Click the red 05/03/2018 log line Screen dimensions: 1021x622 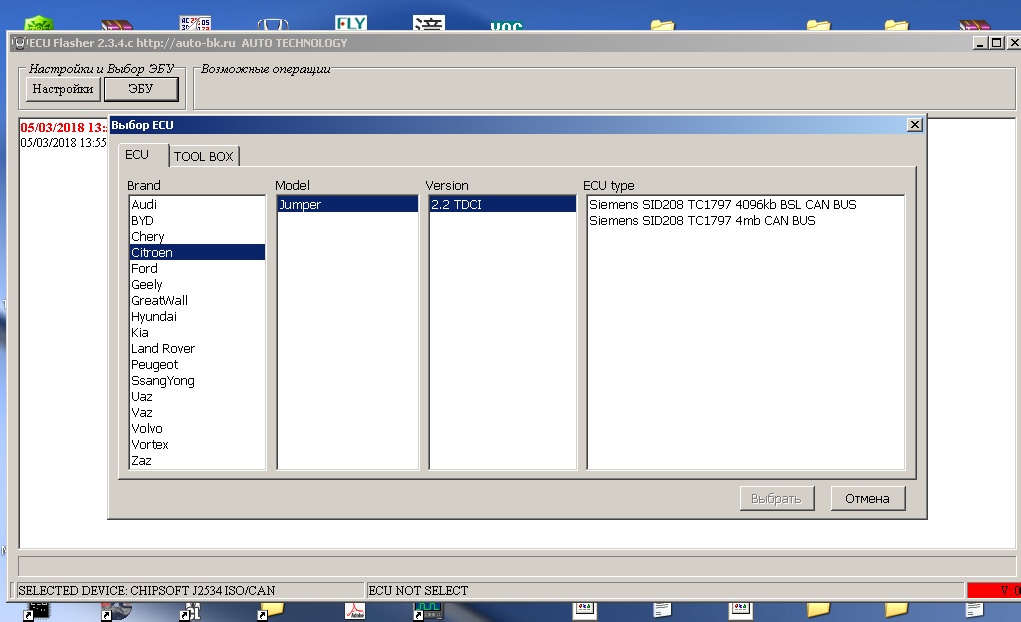[x=63, y=127]
